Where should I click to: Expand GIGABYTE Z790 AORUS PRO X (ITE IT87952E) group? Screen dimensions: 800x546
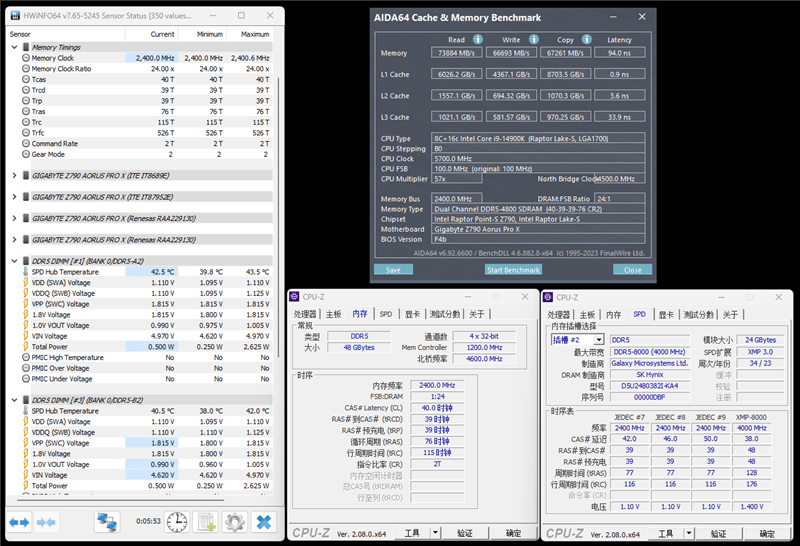click(x=14, y=197)
